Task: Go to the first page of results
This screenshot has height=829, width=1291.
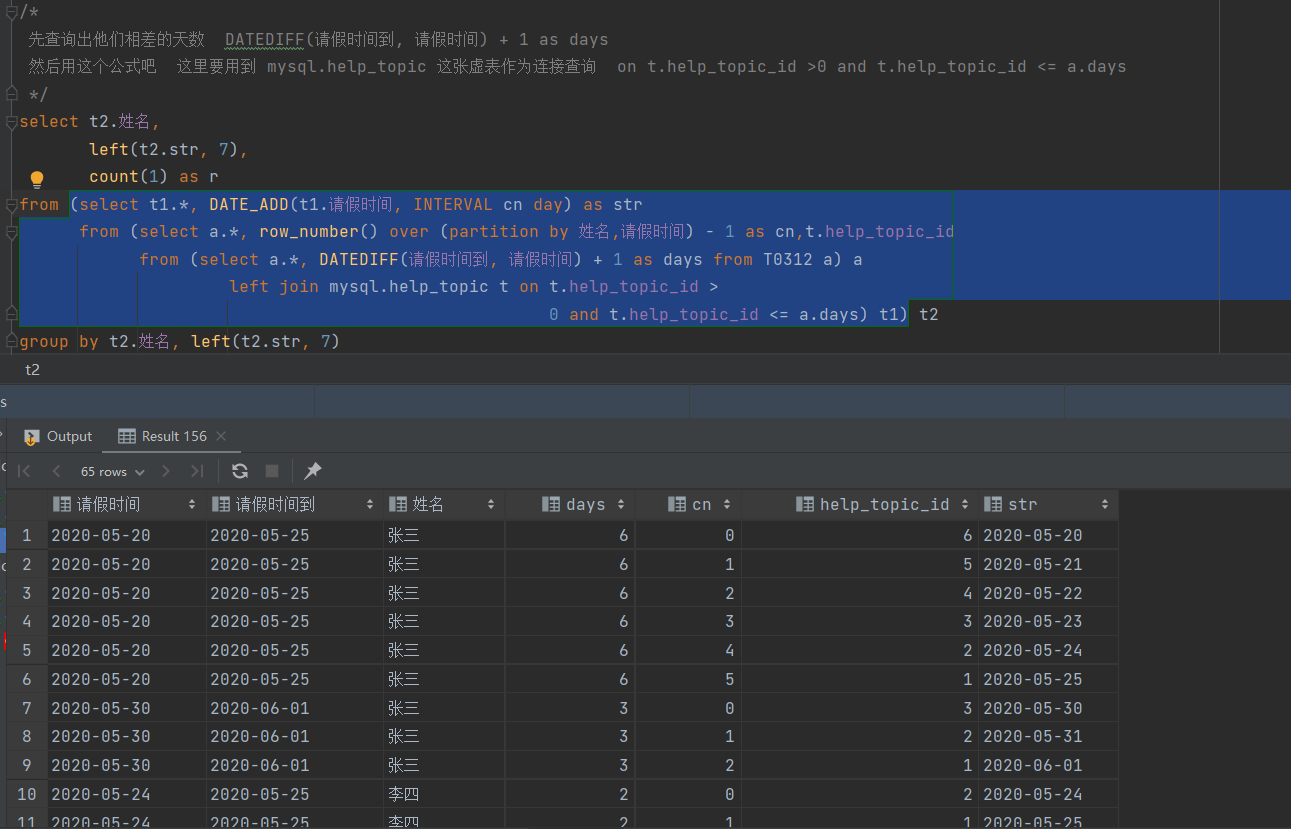Action: (x=25, y=471)
